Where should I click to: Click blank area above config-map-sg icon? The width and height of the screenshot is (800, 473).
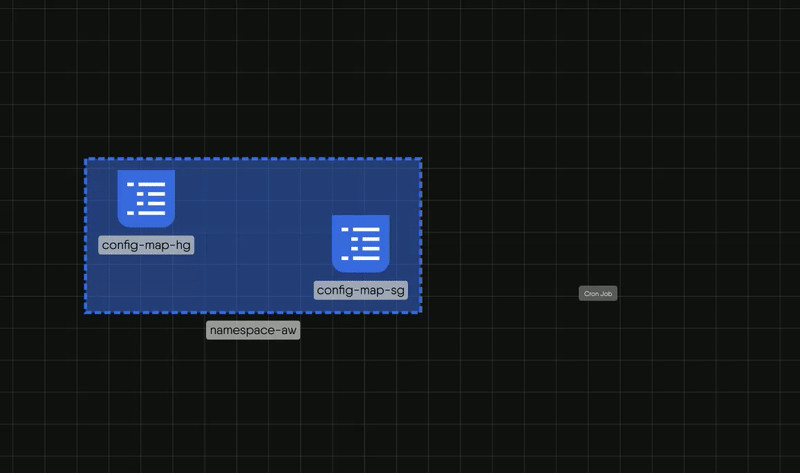[360, 185]
